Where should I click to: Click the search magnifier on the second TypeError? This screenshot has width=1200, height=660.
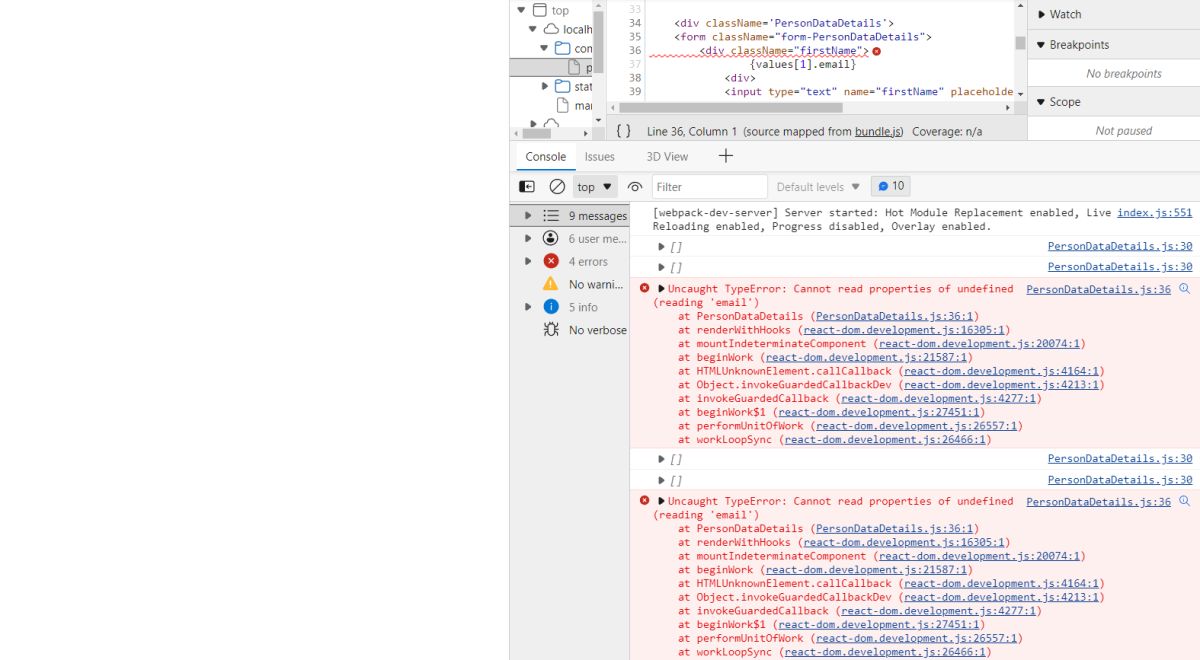(1185, 502)
